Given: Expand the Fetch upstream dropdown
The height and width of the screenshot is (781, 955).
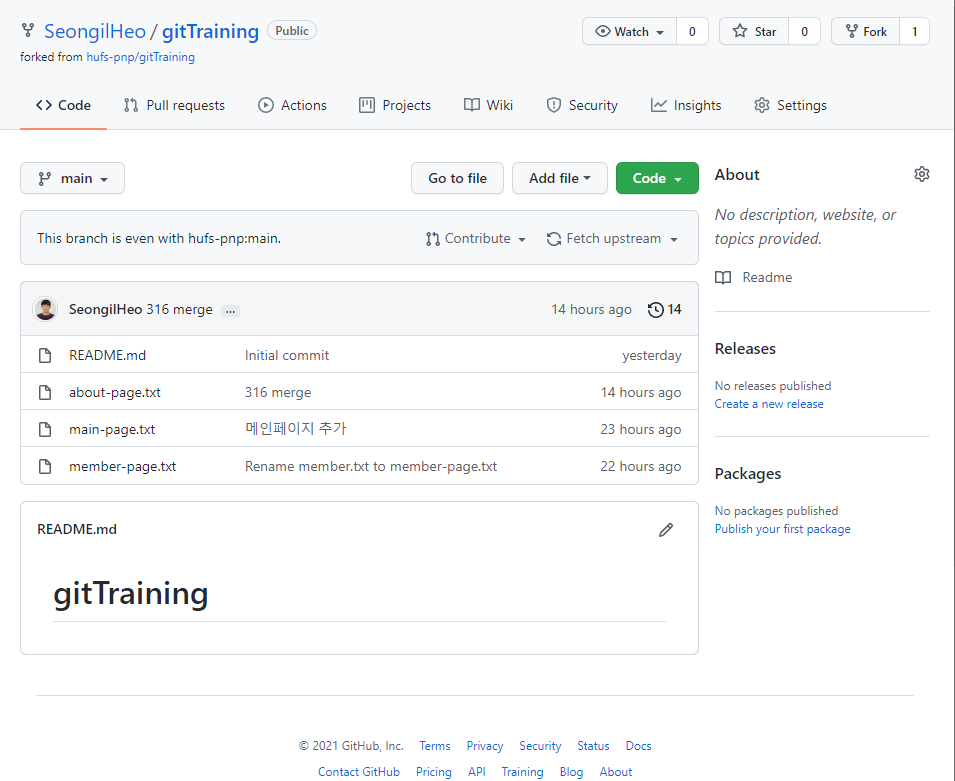Looking at the screenshot, I should (x=612, y=239).
